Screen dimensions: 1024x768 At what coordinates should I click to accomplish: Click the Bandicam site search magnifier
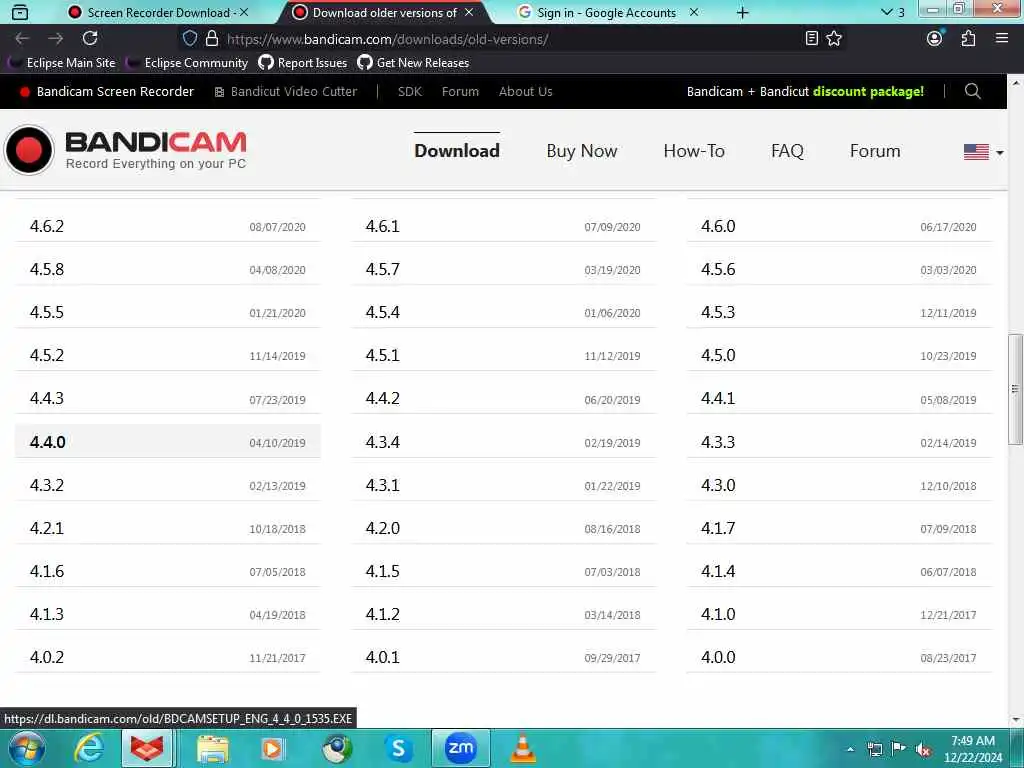pos(972,91)
